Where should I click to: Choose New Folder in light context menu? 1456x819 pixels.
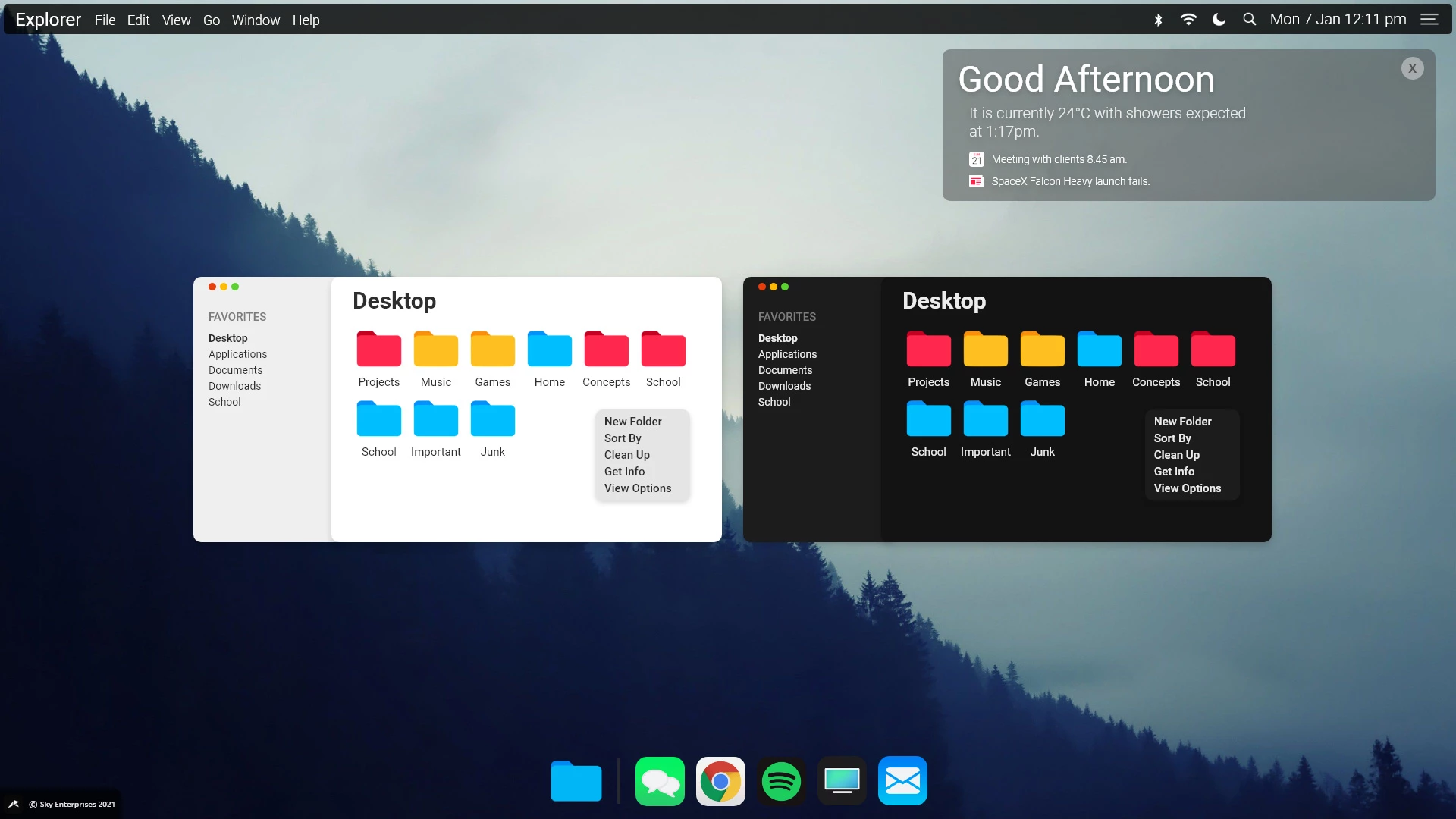(632, 422)
